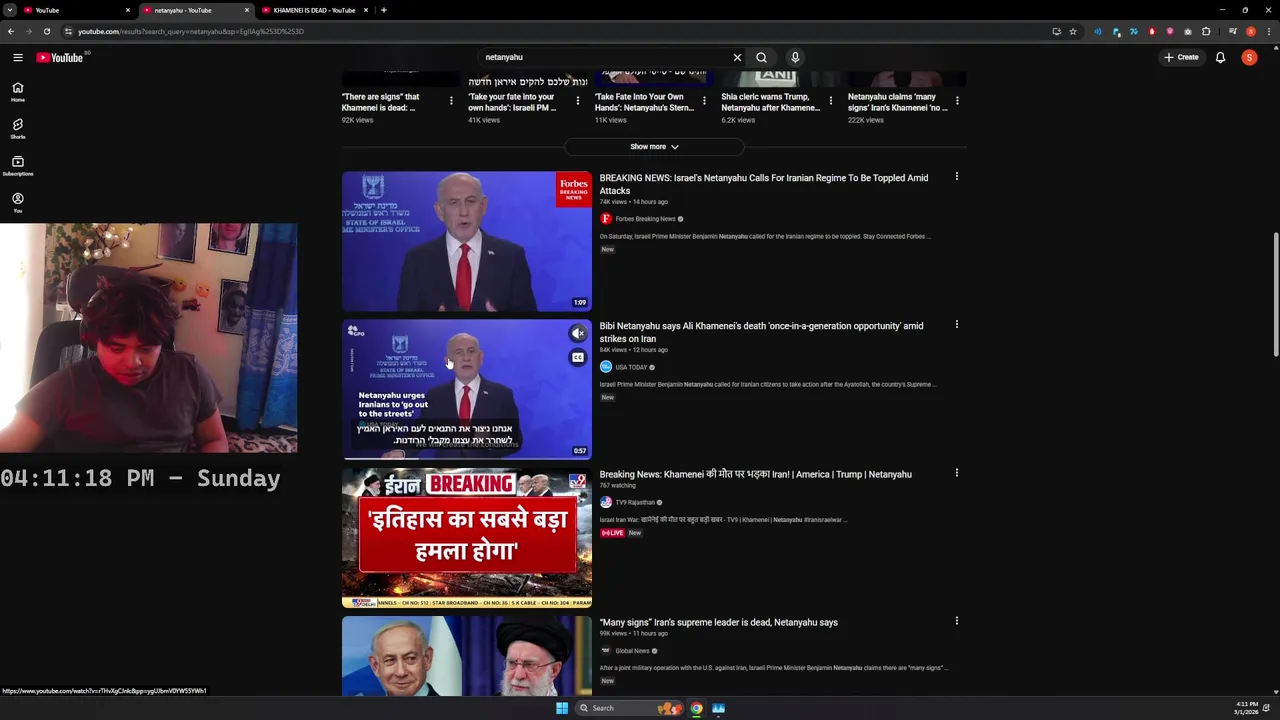Click the Chrome address bar URL
This screenshot has width=1280, height=720.
190,31
